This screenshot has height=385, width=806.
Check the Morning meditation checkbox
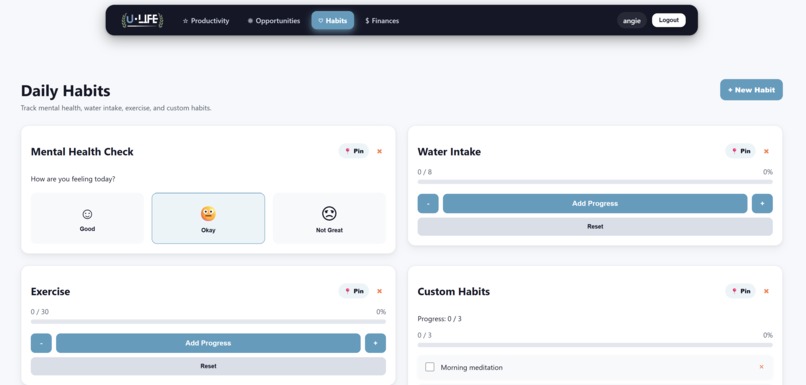(430, 367)
